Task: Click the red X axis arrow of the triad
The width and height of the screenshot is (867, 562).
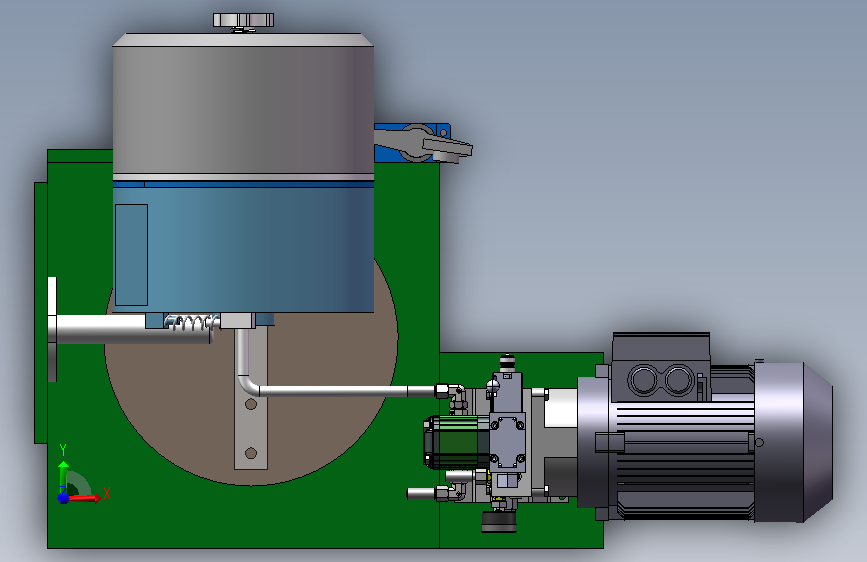Action: [x=84, y=498]
